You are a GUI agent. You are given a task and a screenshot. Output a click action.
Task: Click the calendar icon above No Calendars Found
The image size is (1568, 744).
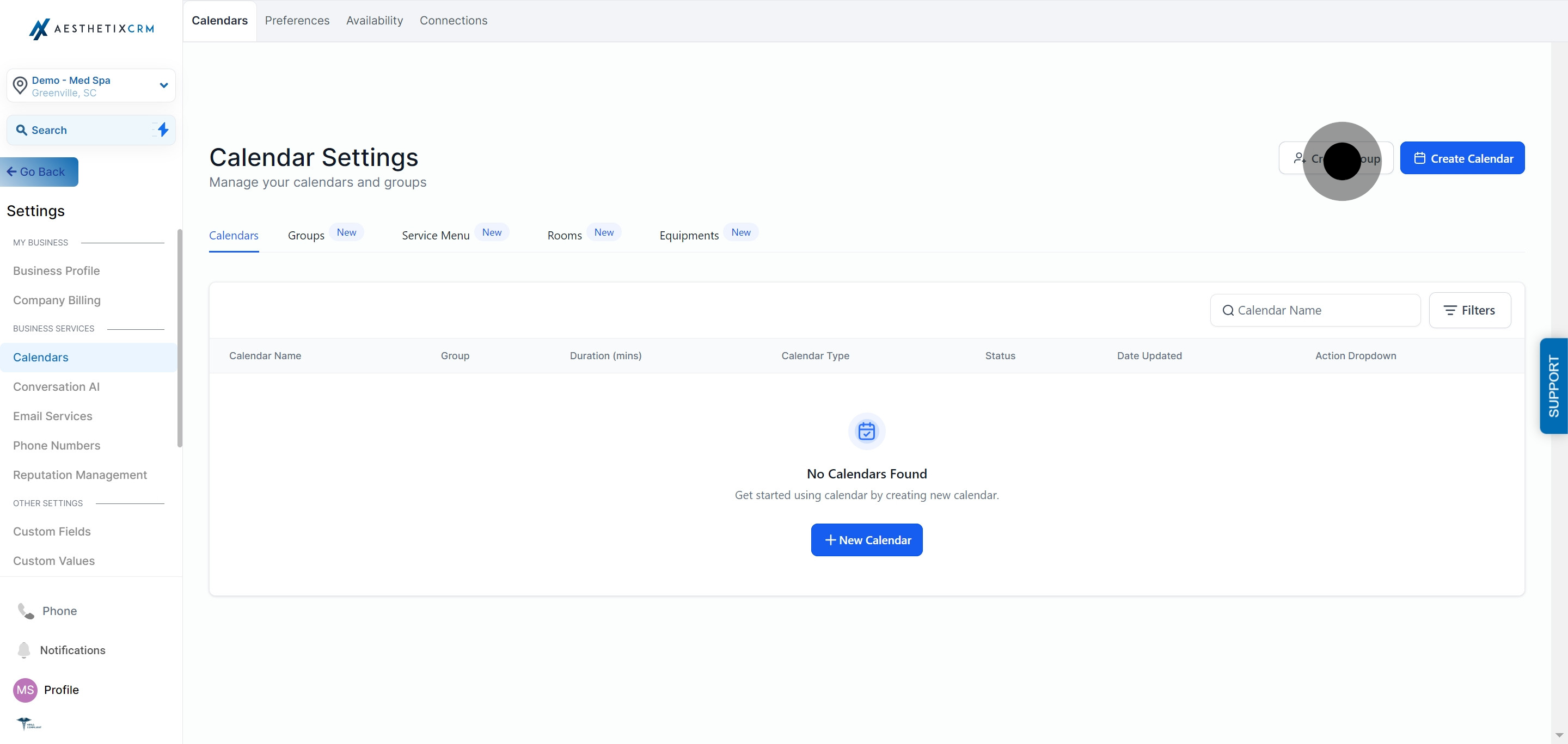(867, 431)
